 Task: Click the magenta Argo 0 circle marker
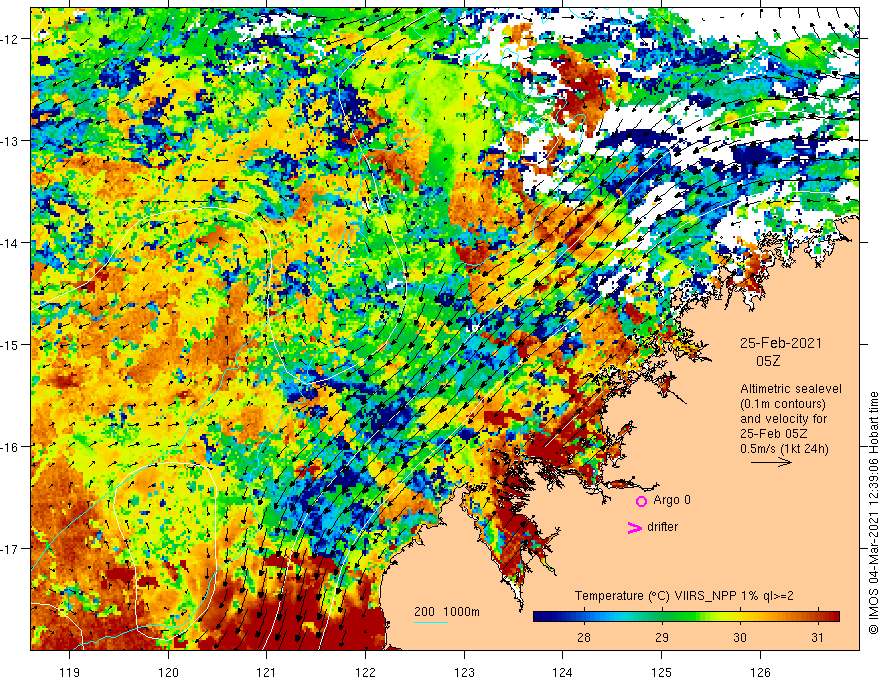pyautogui.click(x=641, y=501)
